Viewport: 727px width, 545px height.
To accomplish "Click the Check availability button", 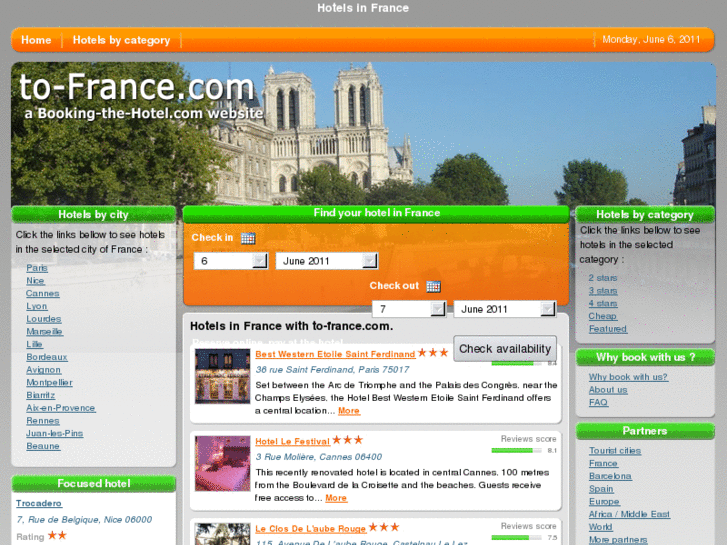I will click(x=505, y=349).
